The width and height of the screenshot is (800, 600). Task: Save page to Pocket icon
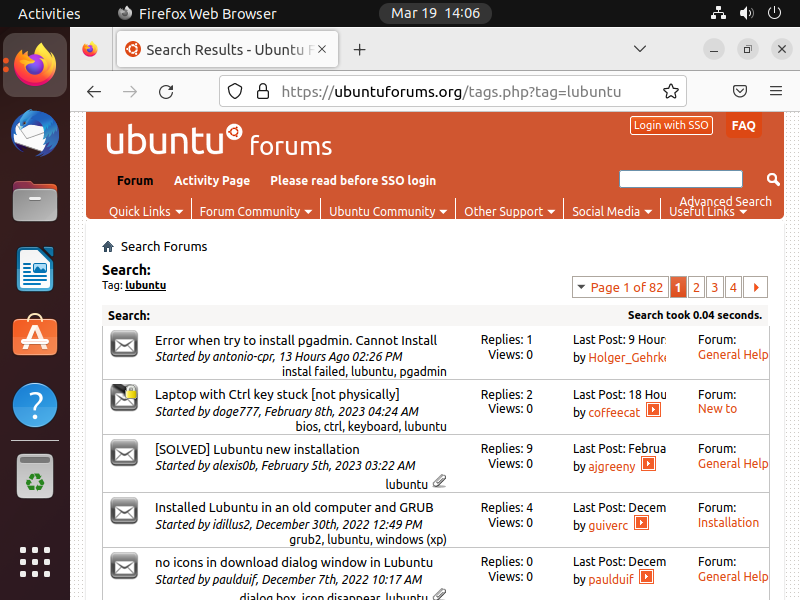coord(740,91)
